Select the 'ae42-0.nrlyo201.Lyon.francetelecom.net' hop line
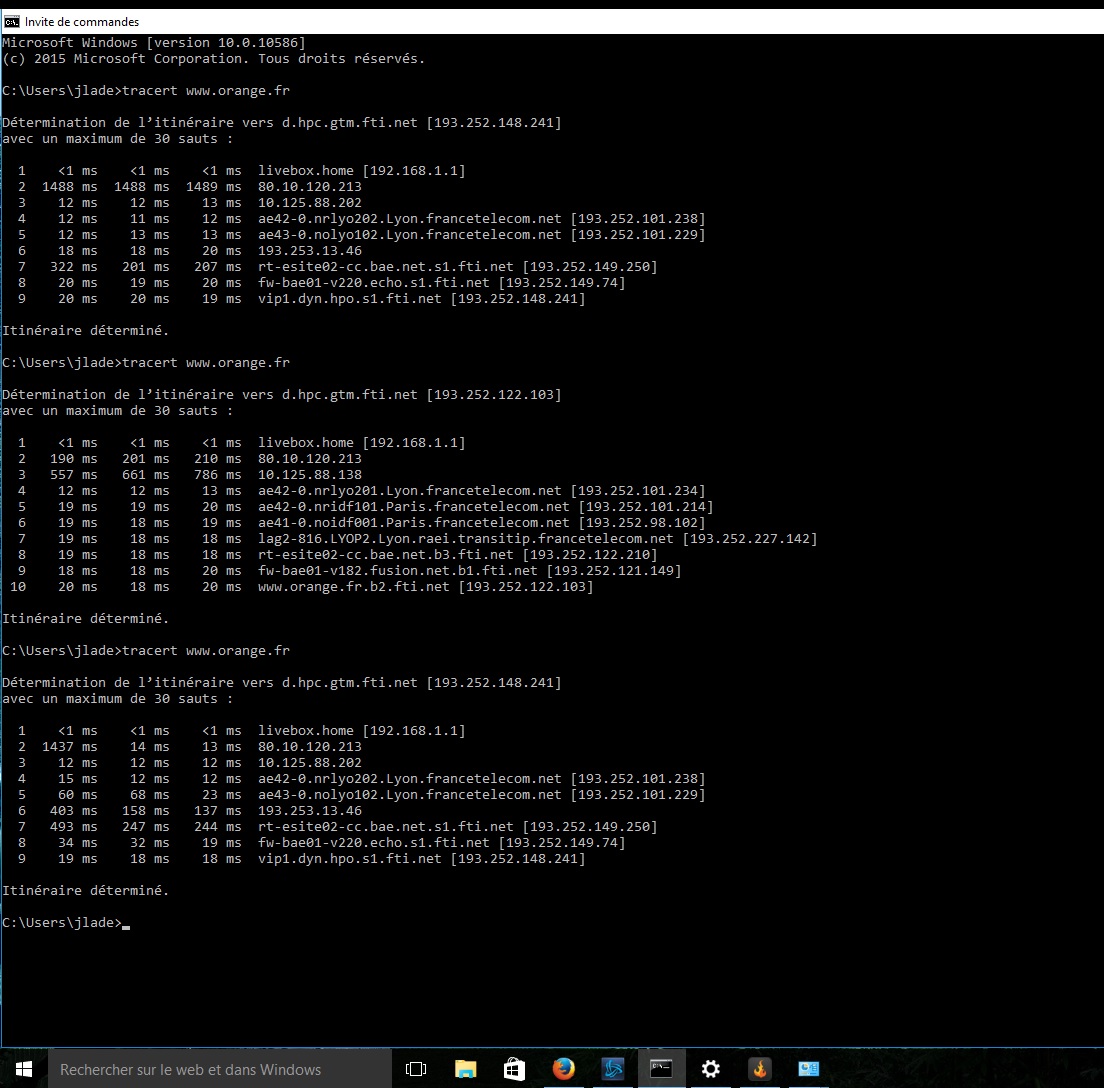Image resolution: width=1104 pixels, height=1088 pixels. pyautogui.click(x=360, y=491)
